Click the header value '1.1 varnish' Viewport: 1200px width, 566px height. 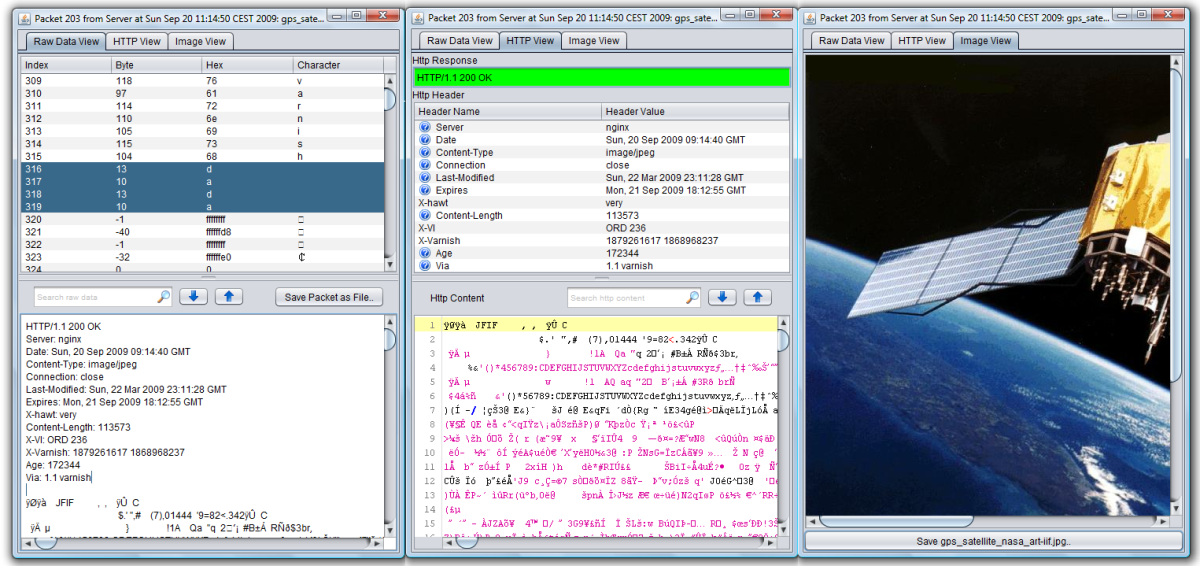coord(630,265)
